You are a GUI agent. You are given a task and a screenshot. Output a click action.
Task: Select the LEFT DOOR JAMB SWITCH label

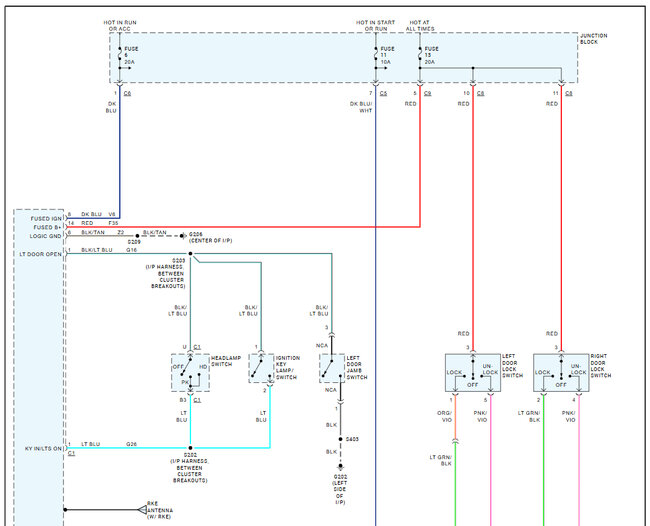tap(357, 367)
